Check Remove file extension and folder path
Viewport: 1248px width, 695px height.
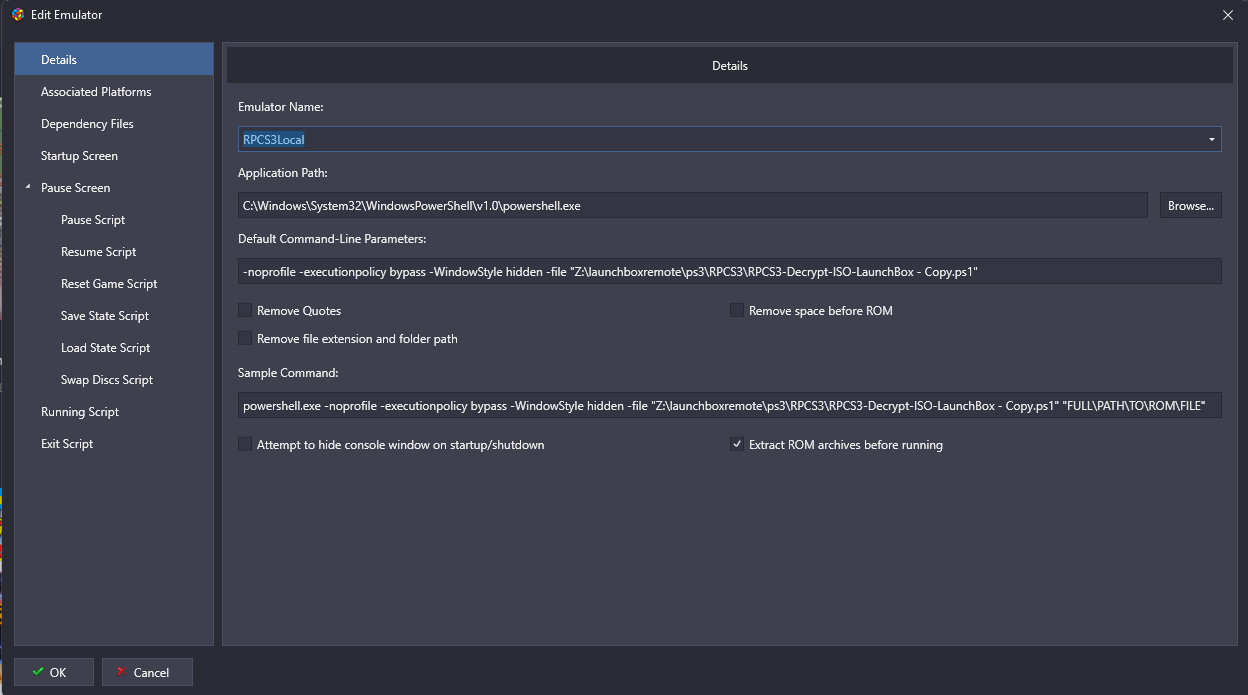pos(245,339)
